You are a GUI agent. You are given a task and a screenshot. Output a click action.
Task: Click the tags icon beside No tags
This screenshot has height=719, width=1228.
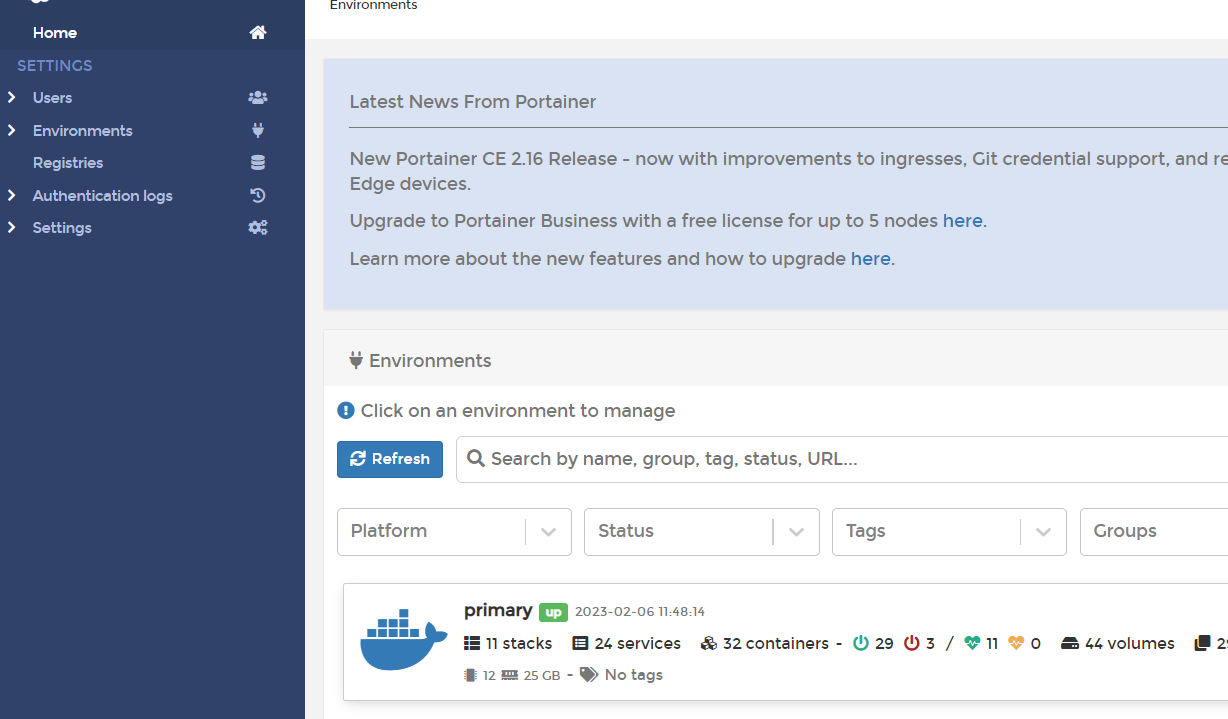(x=589, y=675)
